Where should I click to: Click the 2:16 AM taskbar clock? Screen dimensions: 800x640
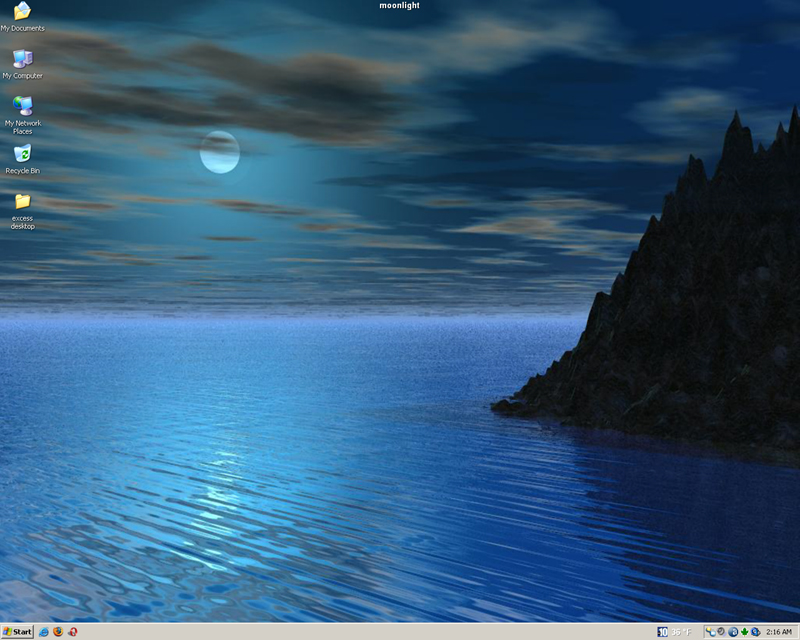778,632
